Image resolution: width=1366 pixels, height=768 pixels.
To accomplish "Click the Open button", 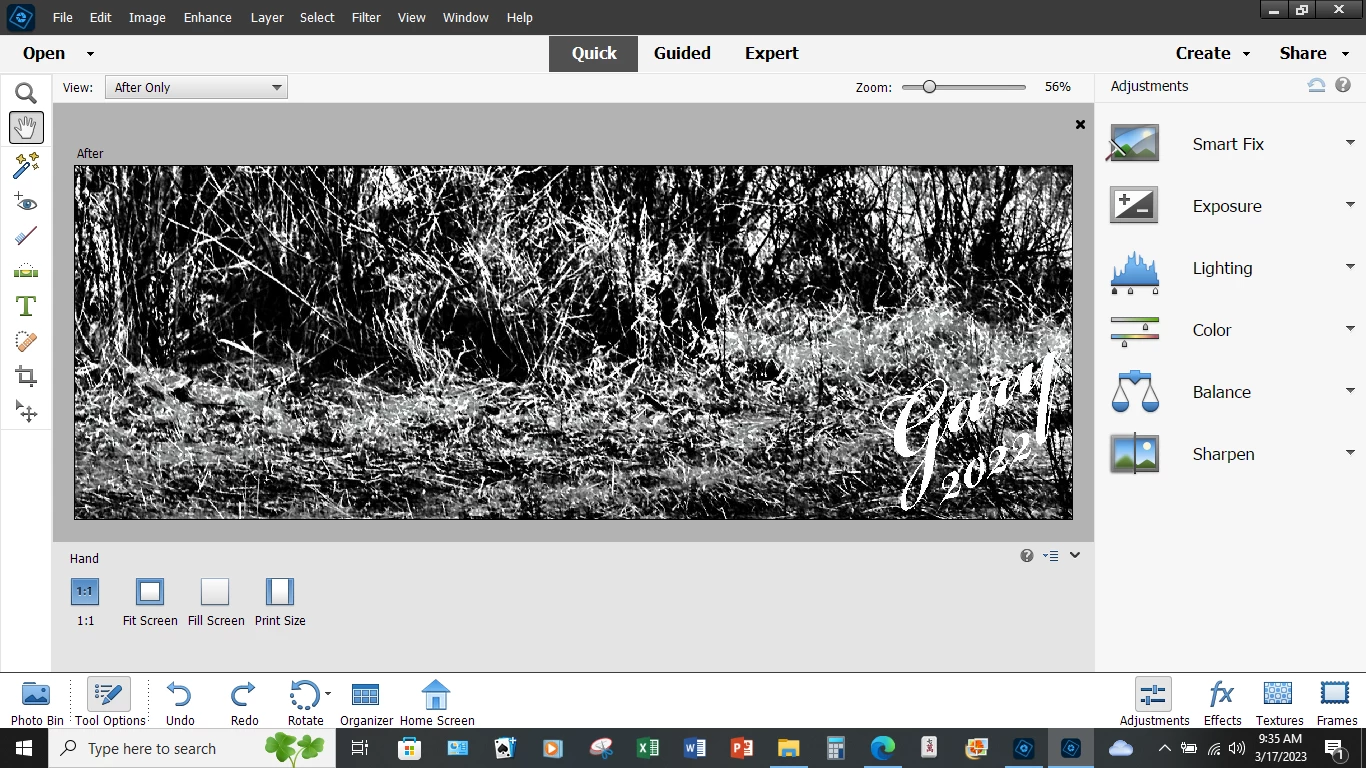I will point(44,53).
